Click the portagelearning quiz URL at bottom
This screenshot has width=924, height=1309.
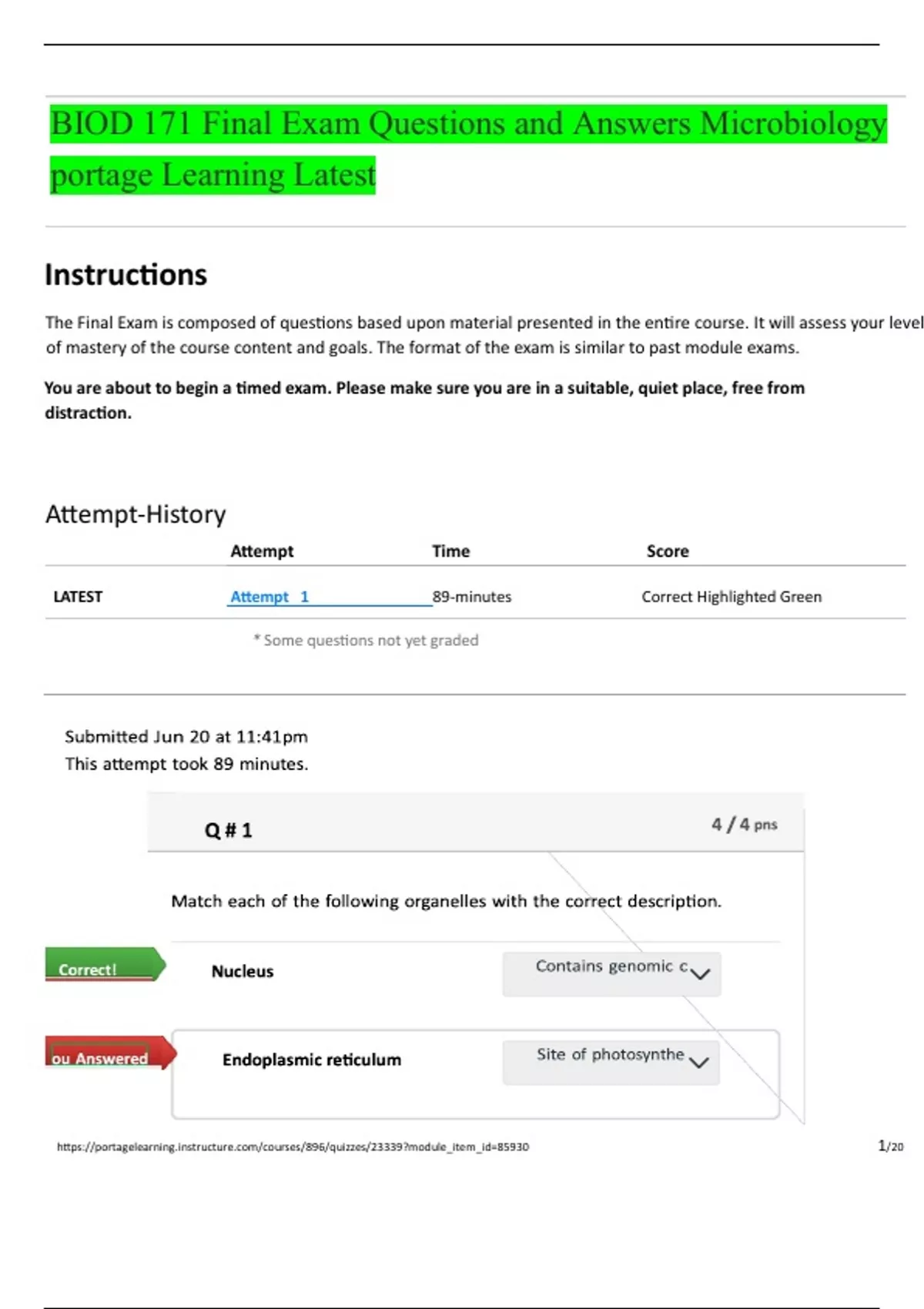tap(293, 1147)
